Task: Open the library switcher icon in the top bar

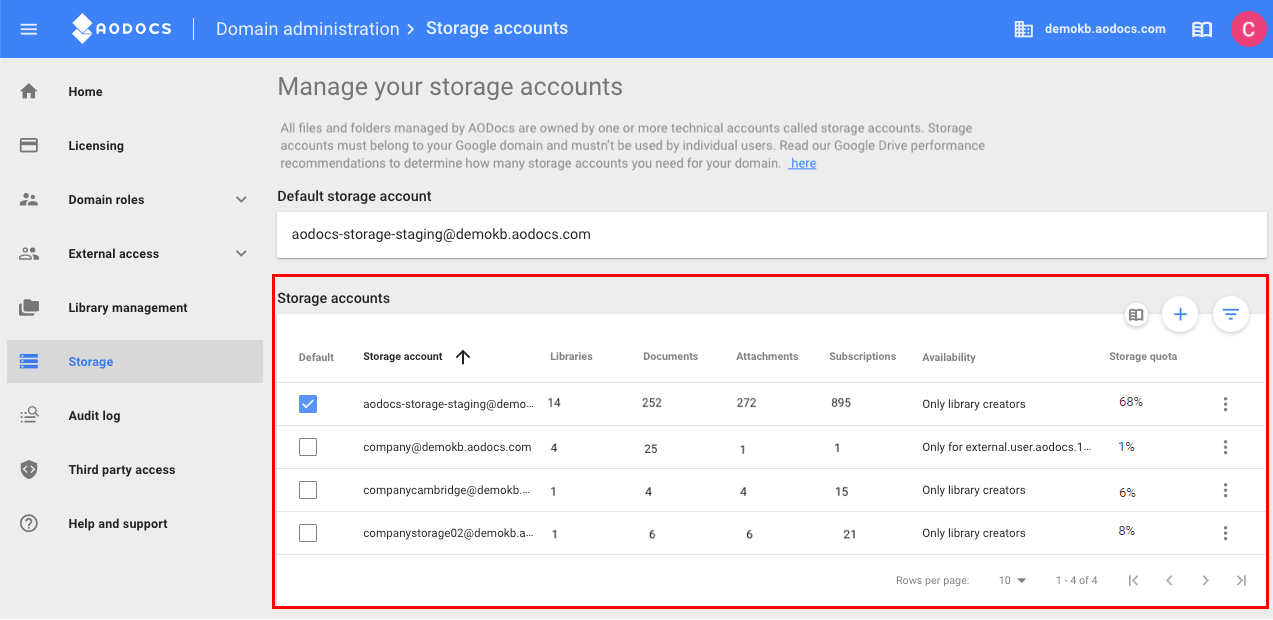Action: (x=1201, y=29)
